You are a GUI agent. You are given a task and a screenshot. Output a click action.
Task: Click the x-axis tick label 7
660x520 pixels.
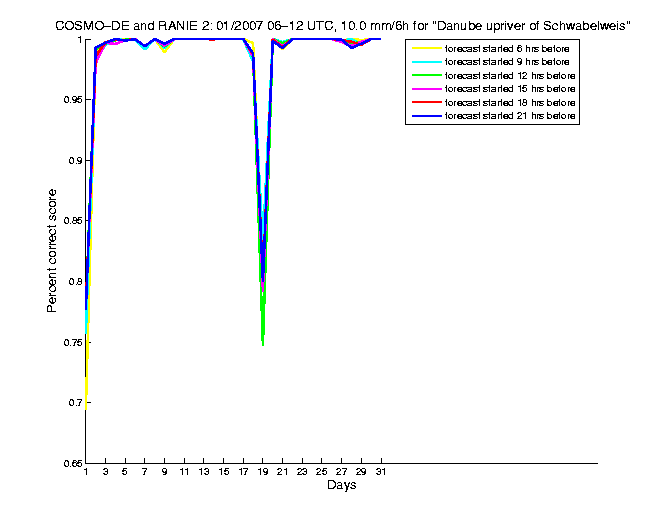(x=144, y=472)
